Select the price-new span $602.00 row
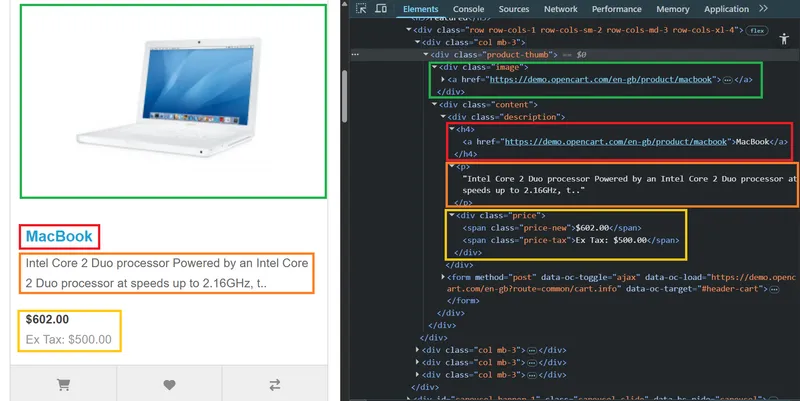This screenshot has width=800, height=401. tap(552, 228)
